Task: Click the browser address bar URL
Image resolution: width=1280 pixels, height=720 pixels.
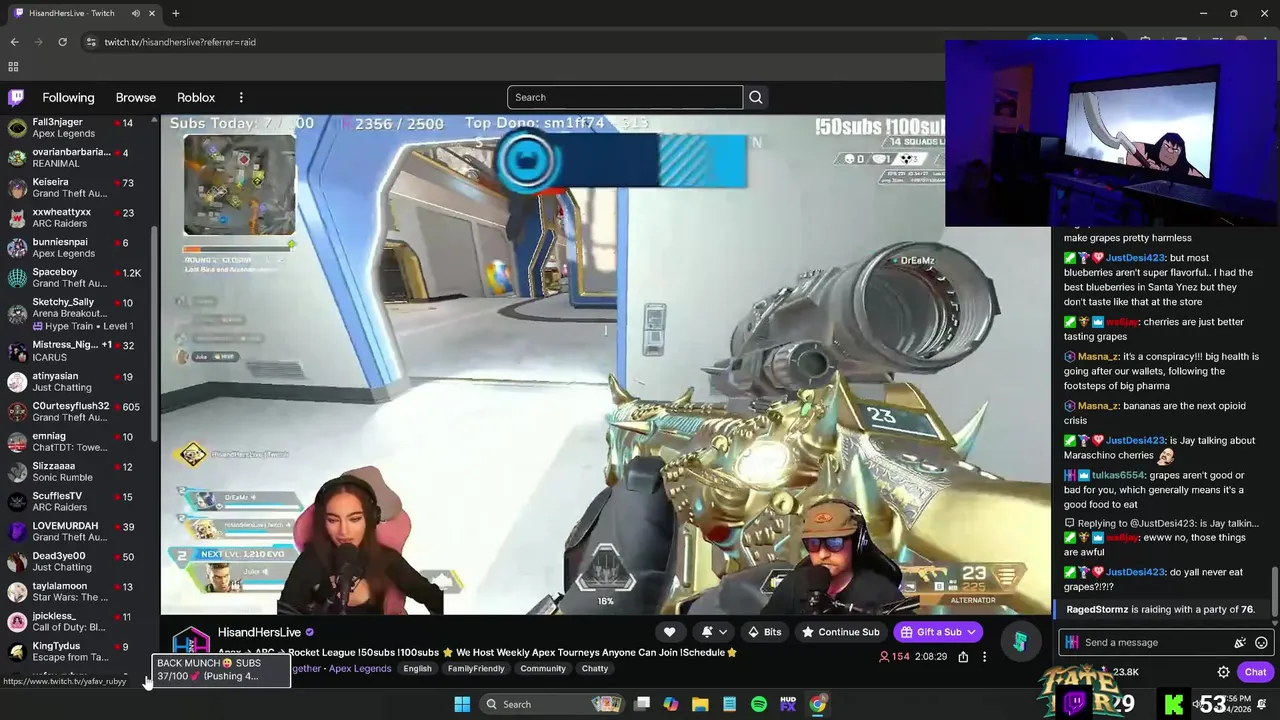Action: pos(180,42)
